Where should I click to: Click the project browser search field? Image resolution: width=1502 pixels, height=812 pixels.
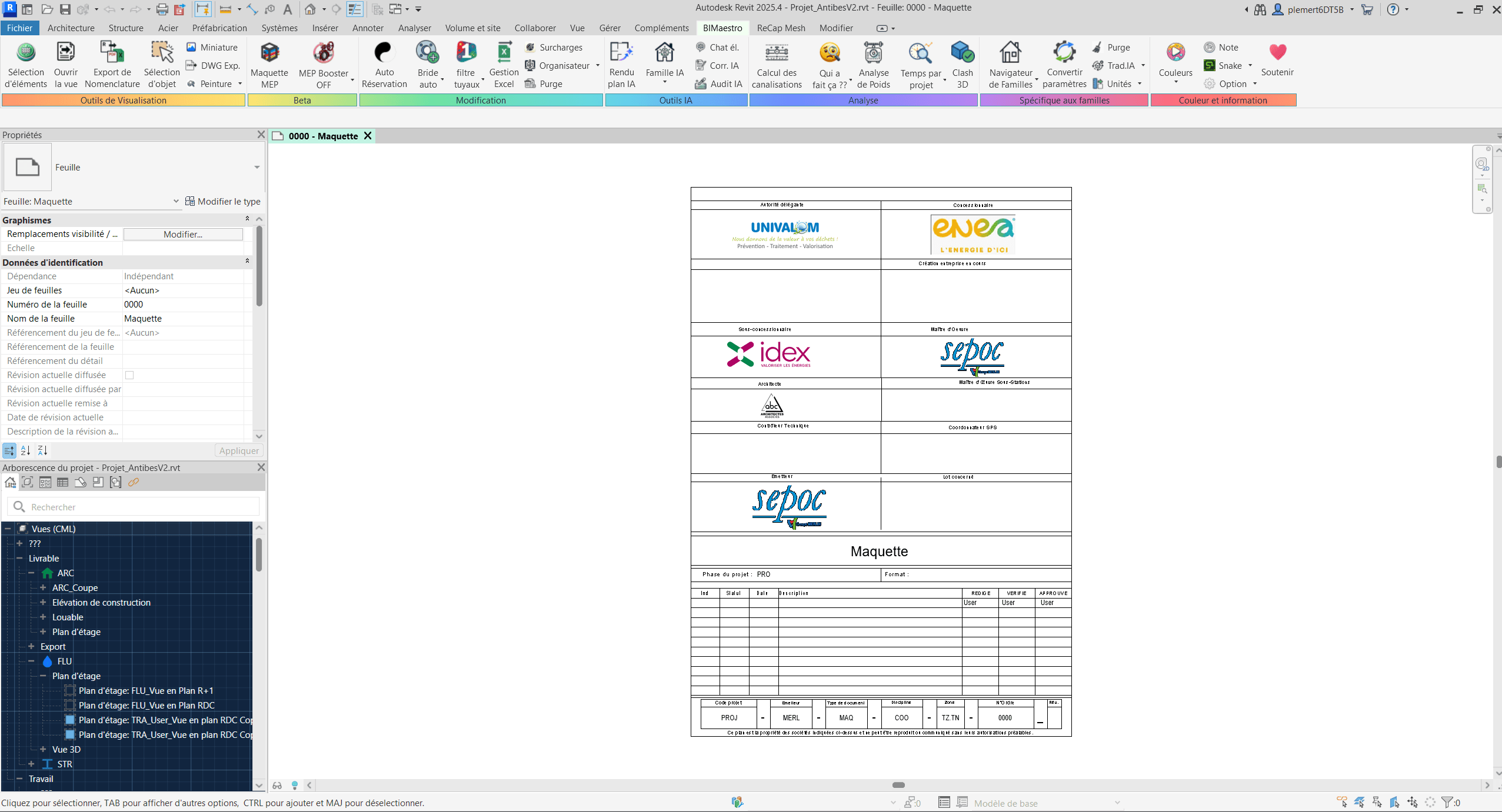pyautogui.click(x=134, y=507)
